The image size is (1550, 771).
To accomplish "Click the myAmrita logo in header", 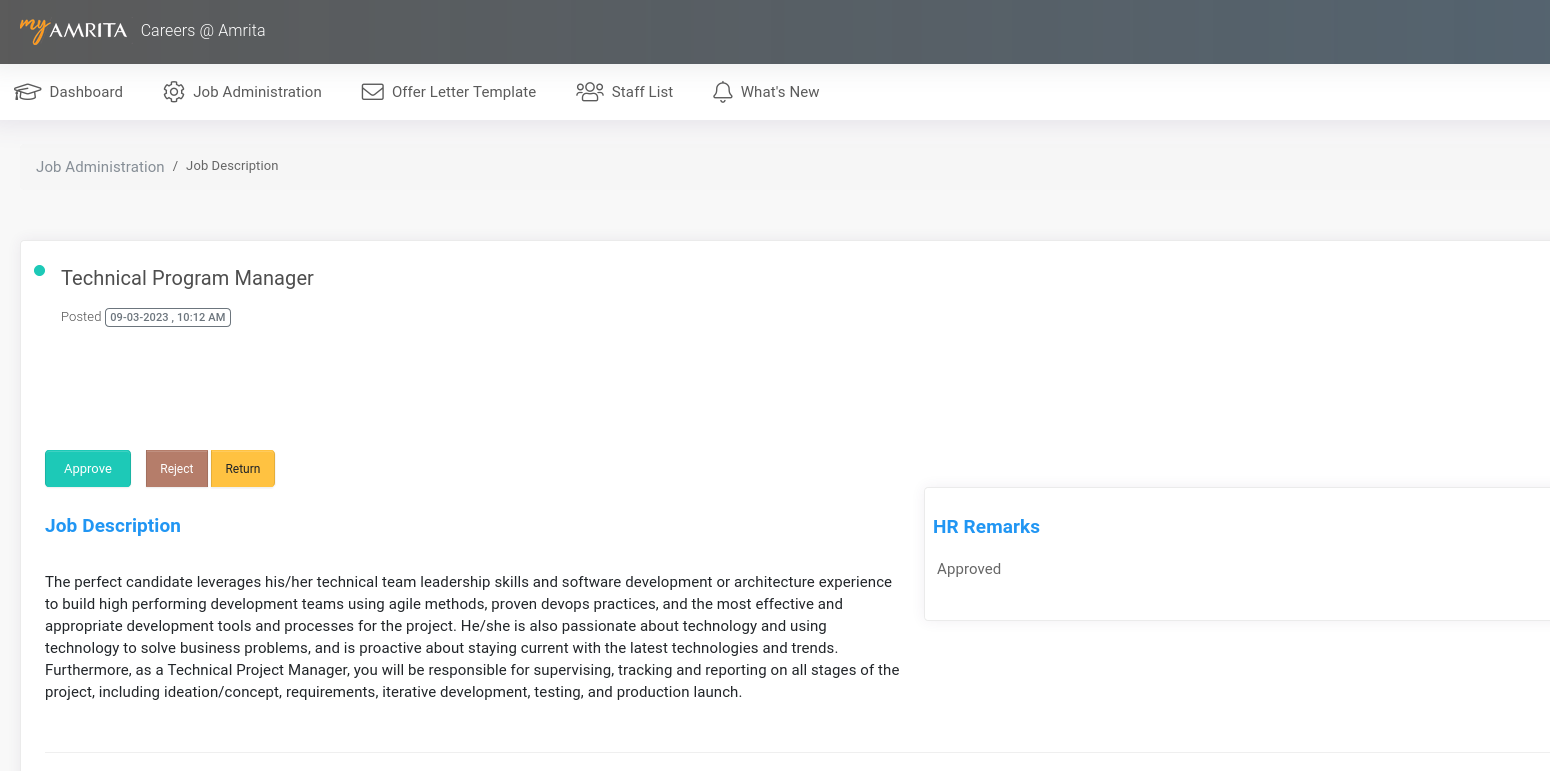I will (x=73, y=30).
